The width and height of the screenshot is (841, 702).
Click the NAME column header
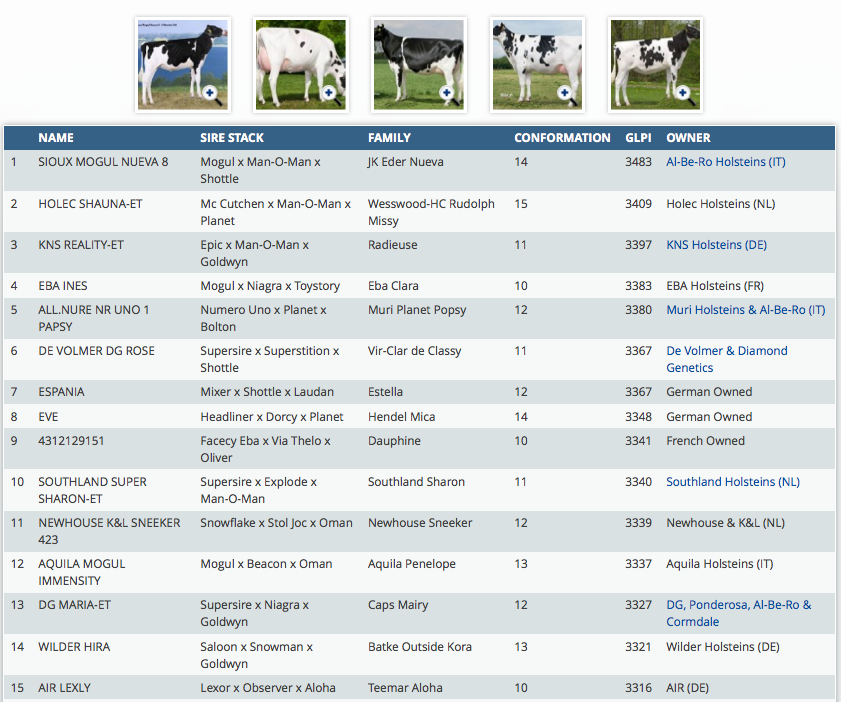pyautogui.click(x=56, y=138)
